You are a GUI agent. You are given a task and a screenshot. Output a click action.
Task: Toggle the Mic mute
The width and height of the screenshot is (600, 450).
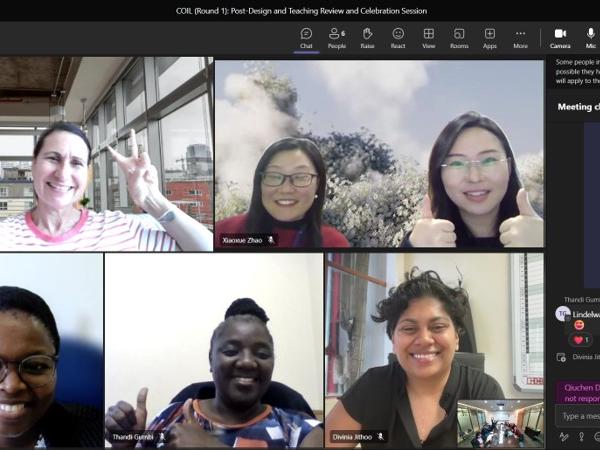(x=591, y=38)
